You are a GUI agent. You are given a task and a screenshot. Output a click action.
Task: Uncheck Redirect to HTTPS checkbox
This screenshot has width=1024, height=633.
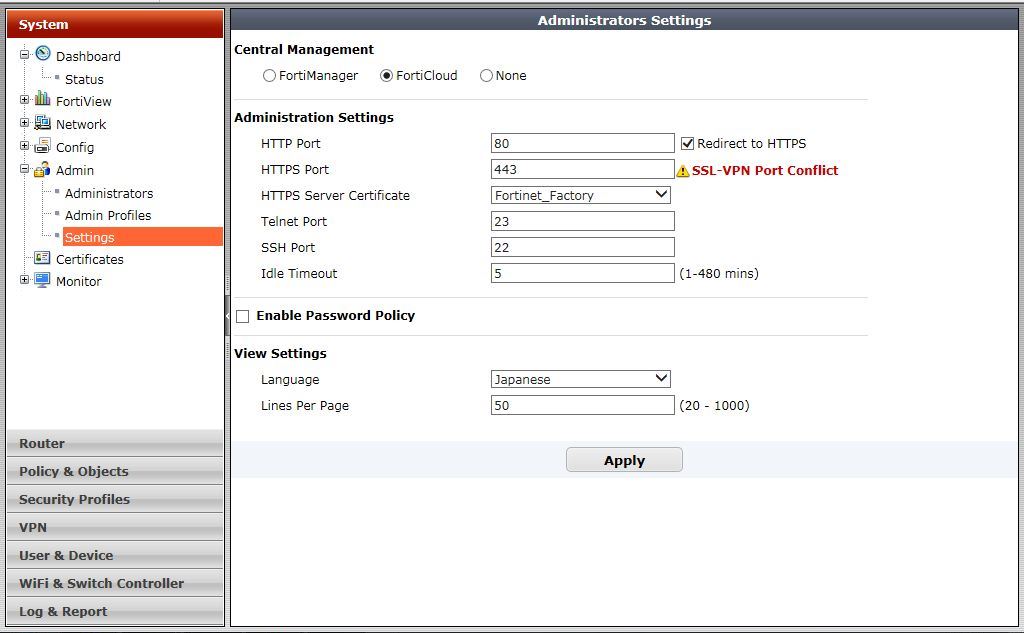click(687, 144)
